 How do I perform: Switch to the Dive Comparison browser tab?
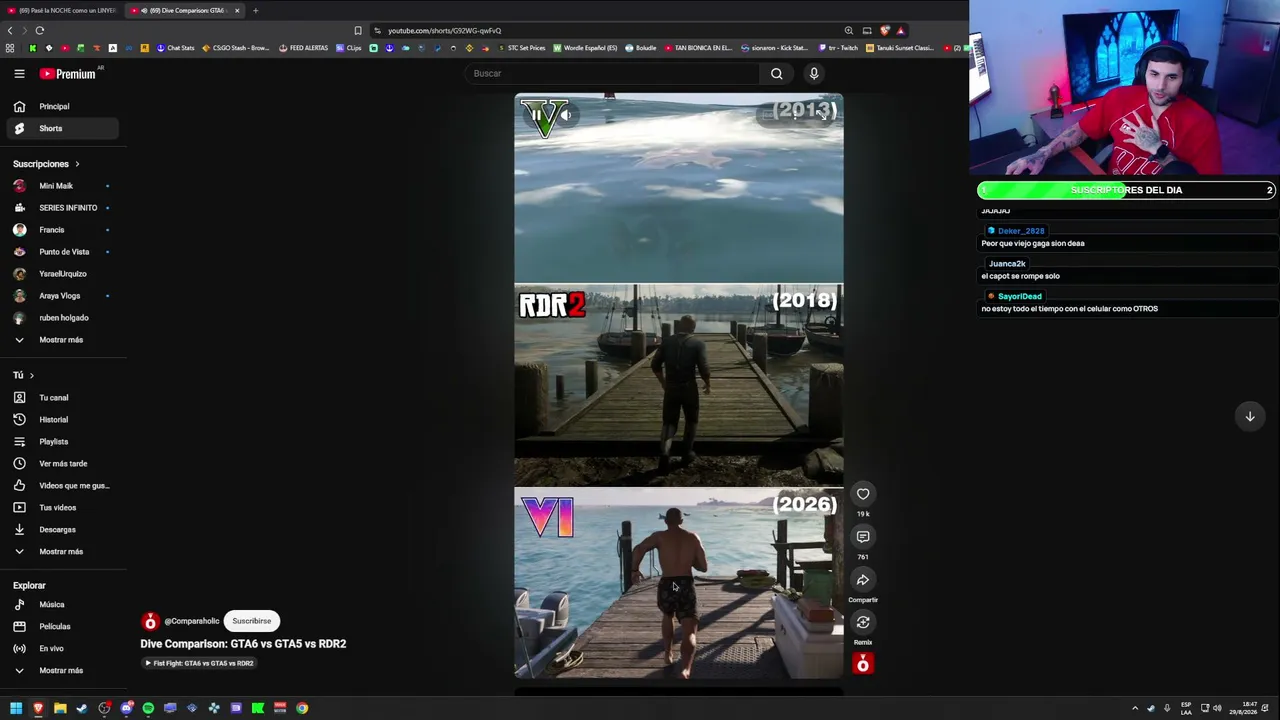coord(186,10)
